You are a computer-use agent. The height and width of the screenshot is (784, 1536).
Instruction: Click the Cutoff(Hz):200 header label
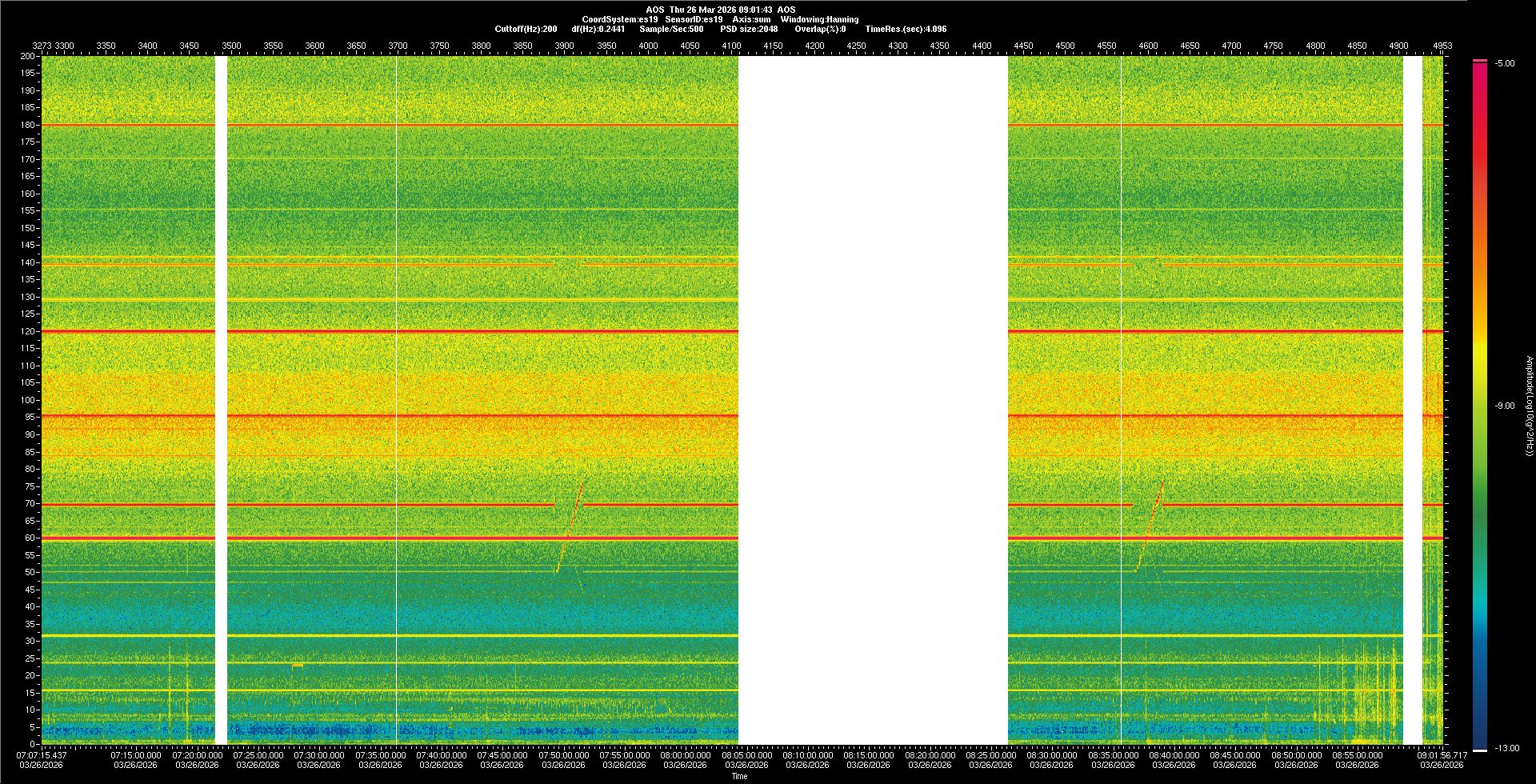pos(526,29)
